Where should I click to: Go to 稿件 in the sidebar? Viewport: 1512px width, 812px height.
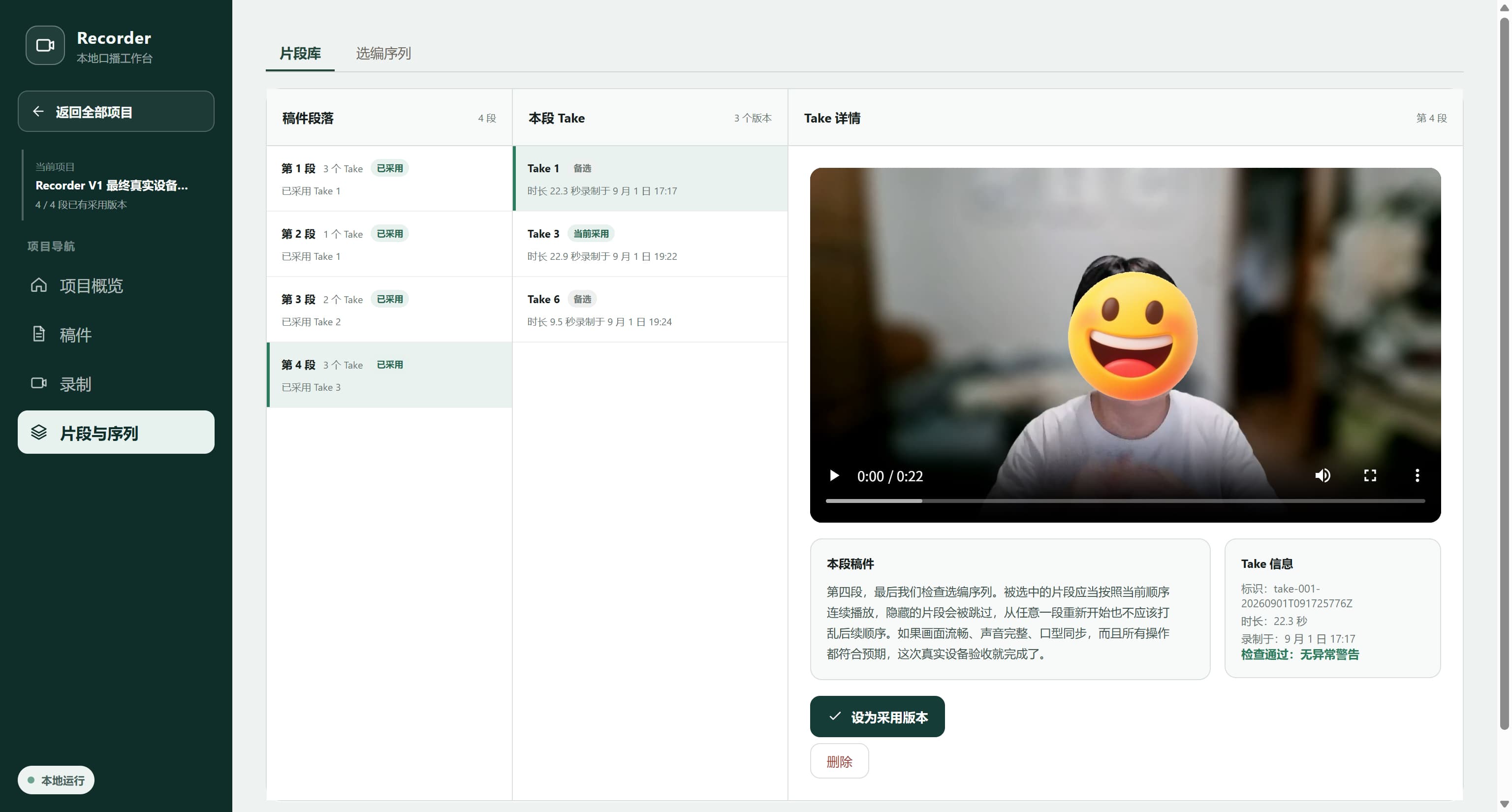pos(116,335)
